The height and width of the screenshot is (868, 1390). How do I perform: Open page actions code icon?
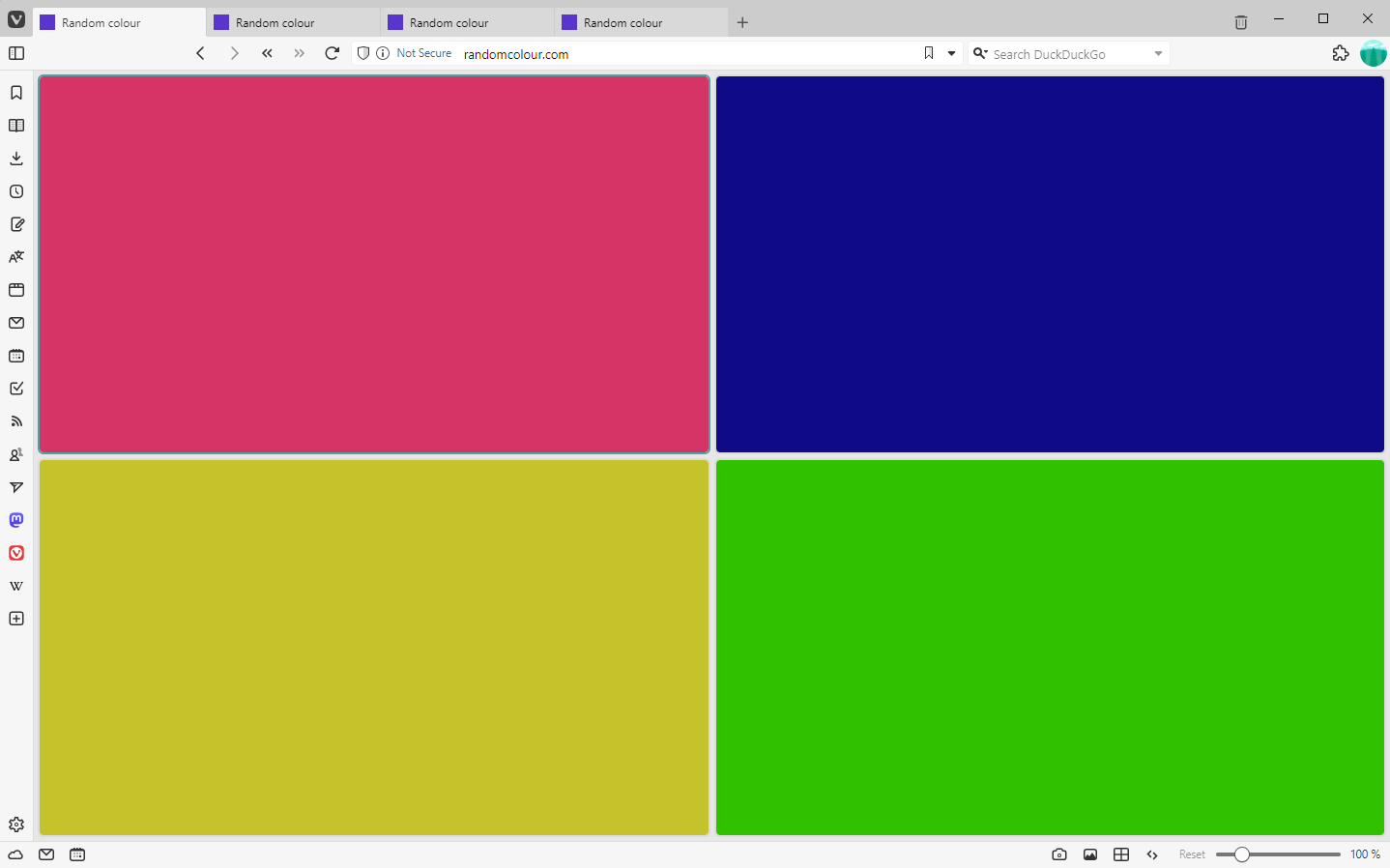coord(1152,854)
